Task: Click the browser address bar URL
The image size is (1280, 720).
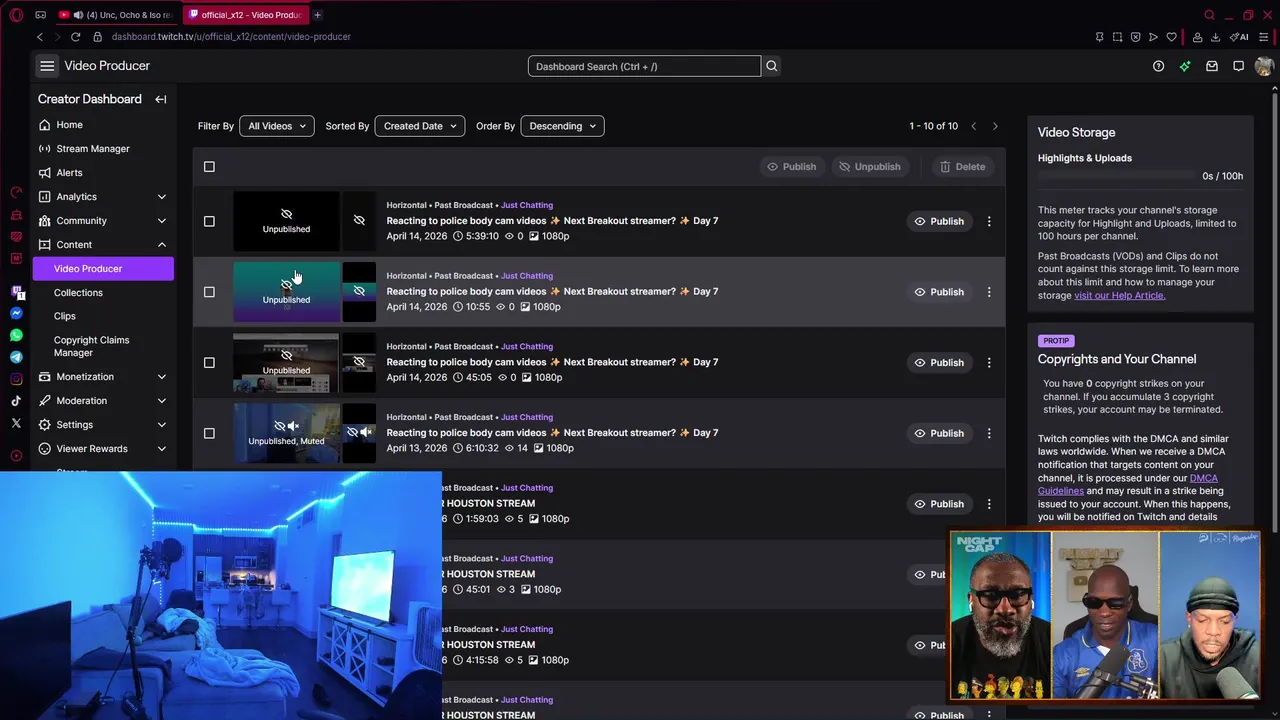Action: [x=231, y=37]
